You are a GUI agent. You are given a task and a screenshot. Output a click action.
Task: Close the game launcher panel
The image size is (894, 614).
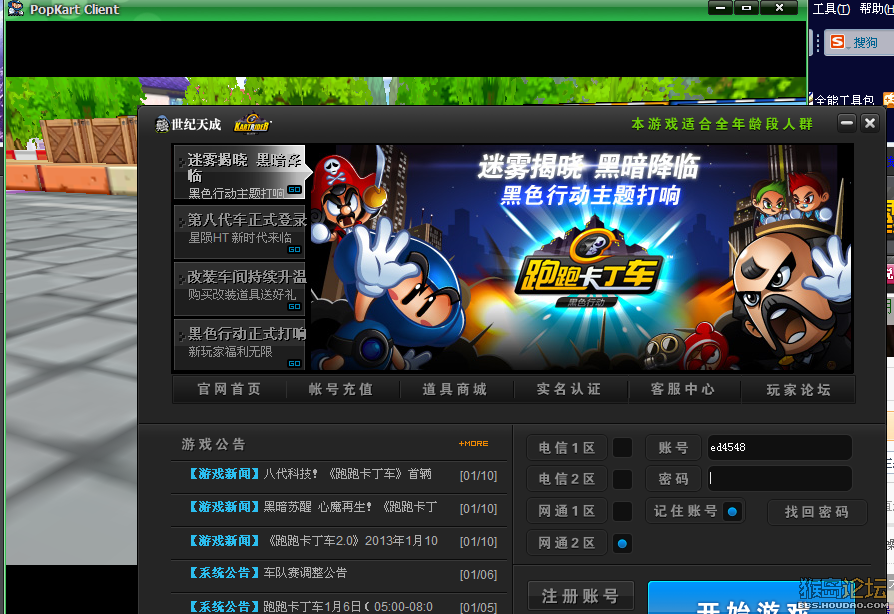coord(870,123)
